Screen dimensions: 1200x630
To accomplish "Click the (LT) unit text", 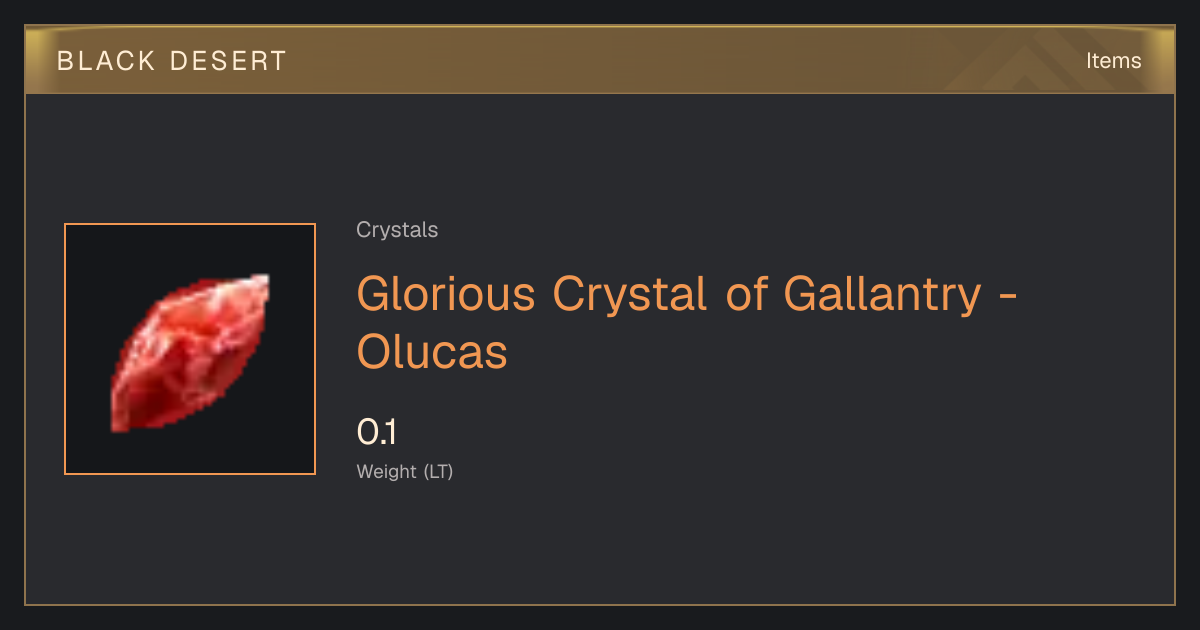I will tap(438, 471).
